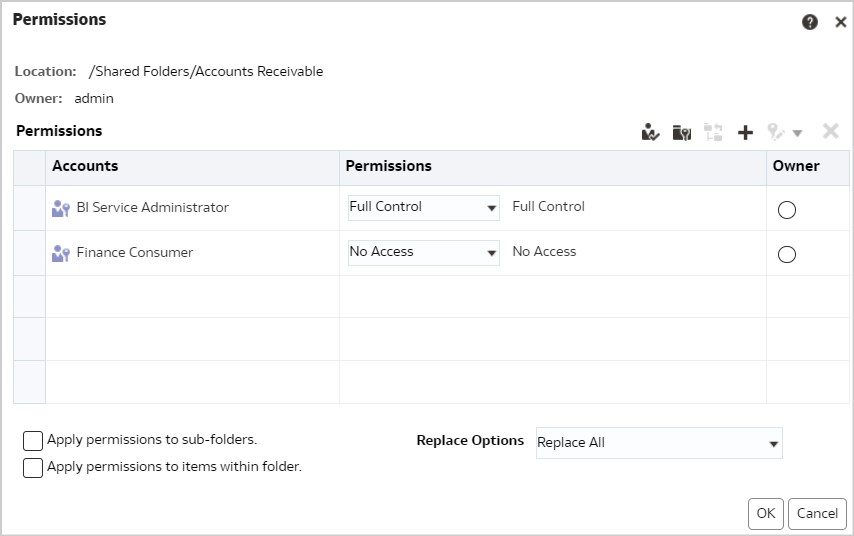This screenshot has height=536, width=854.
Task: Open No Access permission dropdown
Action: click(x=424, y=253)
